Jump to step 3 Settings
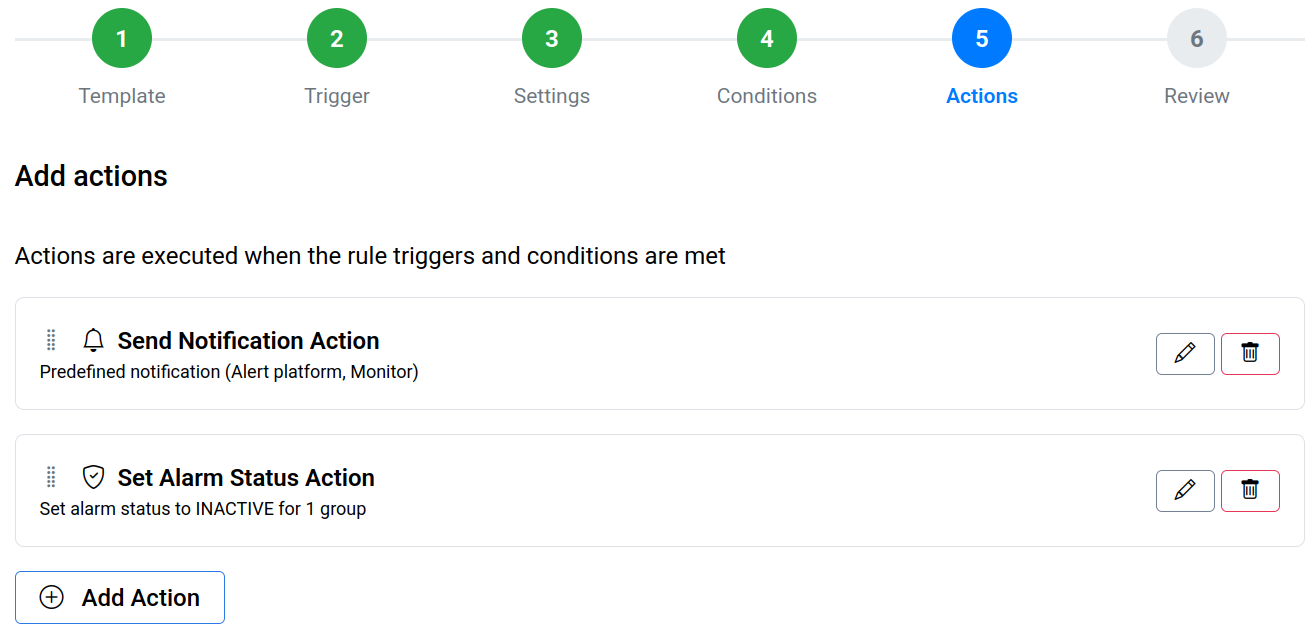This screenshot has width=1315, height=638. click(x=552, y=39)
